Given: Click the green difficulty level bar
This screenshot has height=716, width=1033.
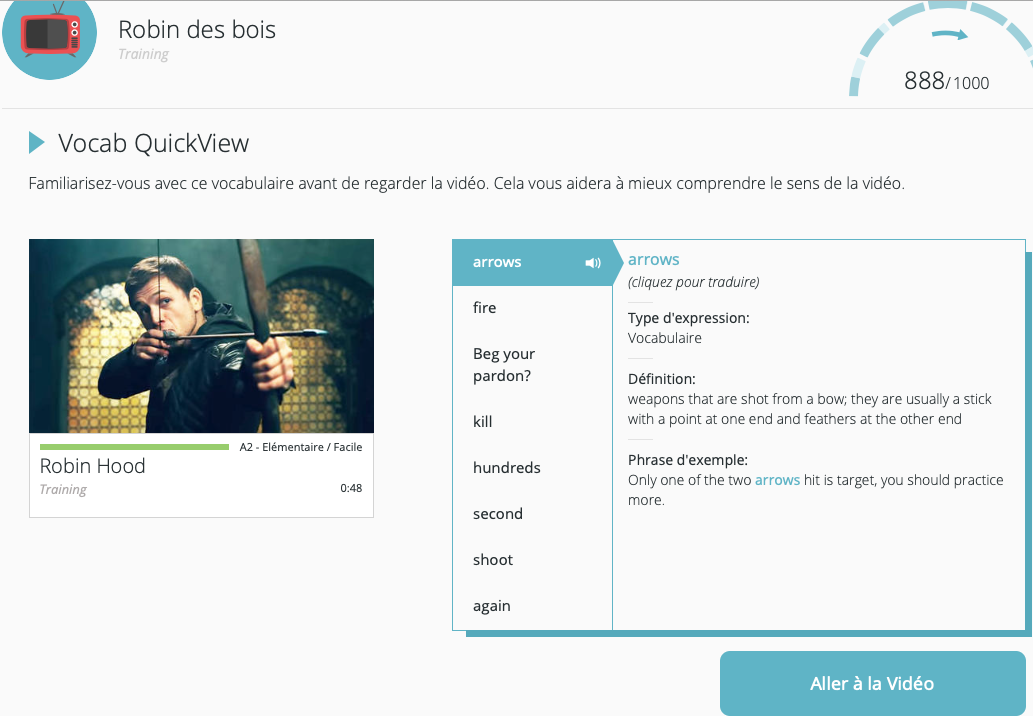Looking at the screenshot, I should point(134,447).
